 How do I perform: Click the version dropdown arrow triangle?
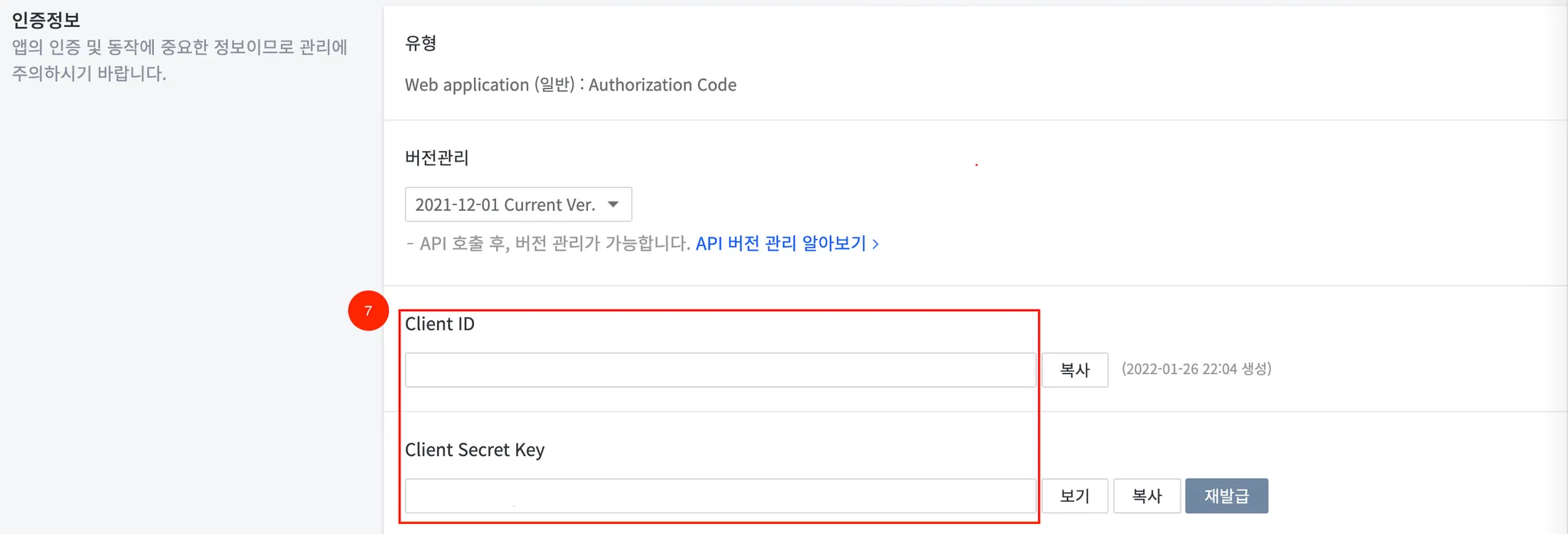coord(613,205)
